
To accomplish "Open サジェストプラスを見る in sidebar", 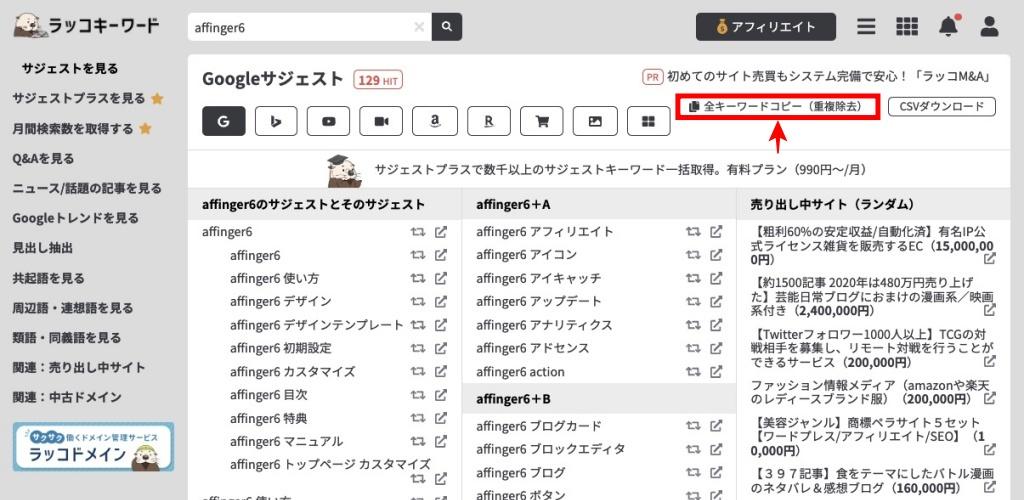I will 78,99.
